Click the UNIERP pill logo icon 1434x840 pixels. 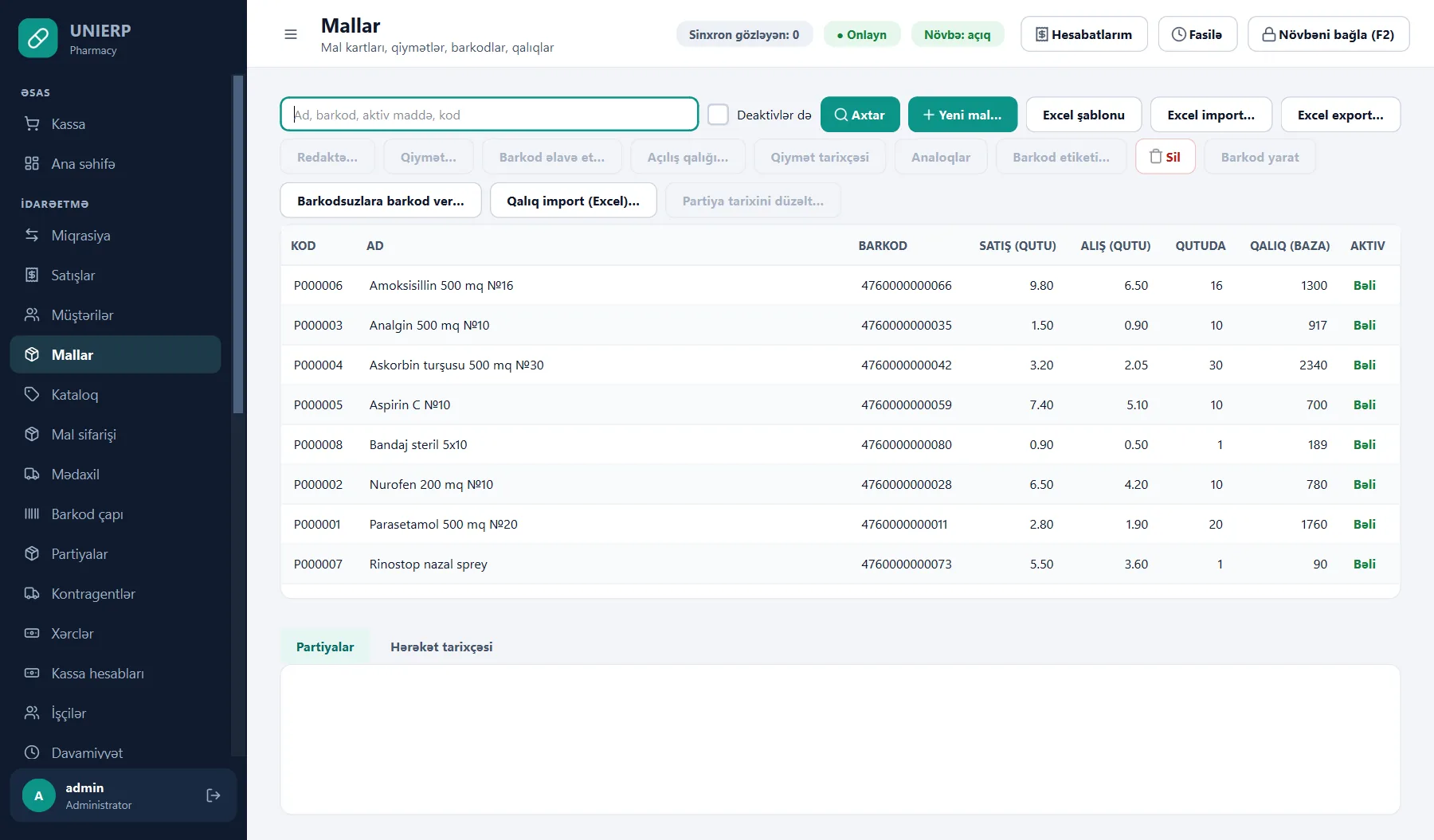point(37,38)
